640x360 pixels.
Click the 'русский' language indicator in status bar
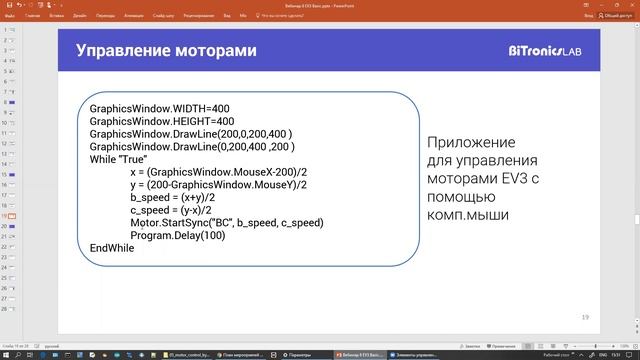(x=51, y=346)
